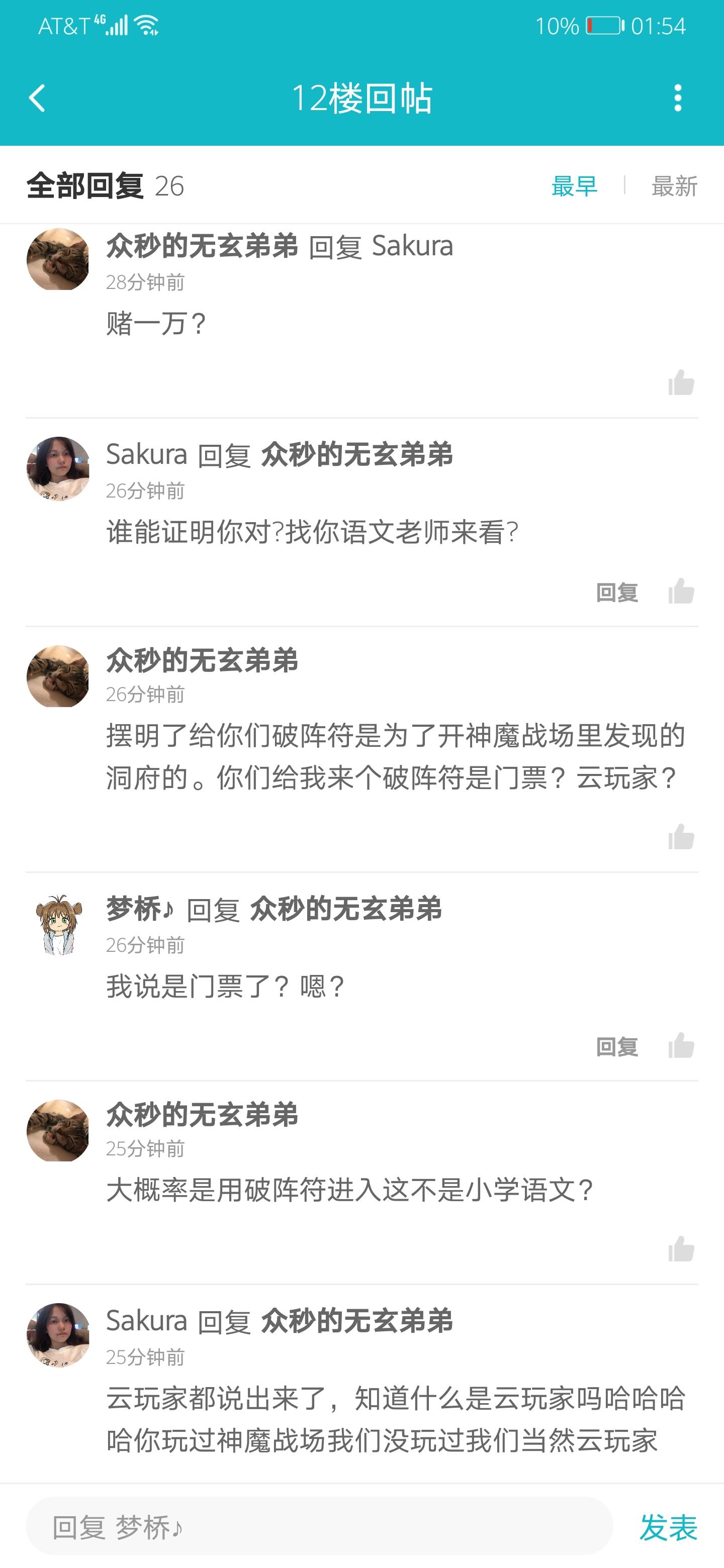Tap the battery indicator in status bar
724x1568 pixels.
click(x=605, y=26)
